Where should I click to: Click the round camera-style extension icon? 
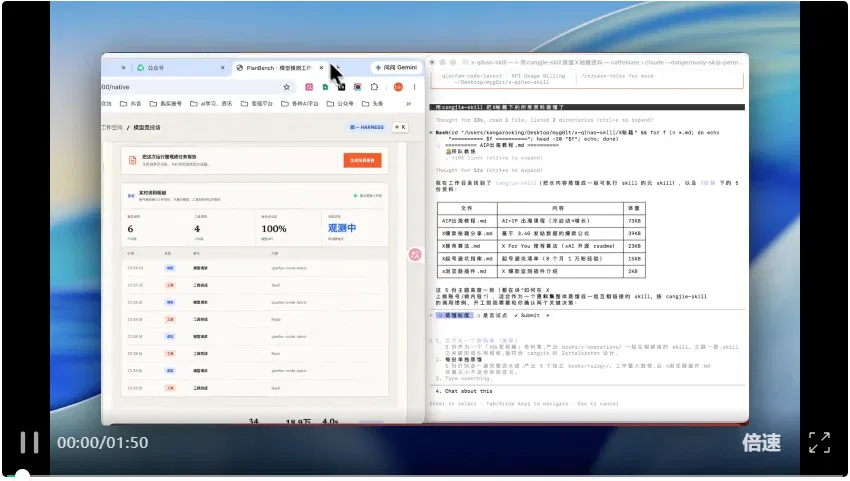click(357, 87)
